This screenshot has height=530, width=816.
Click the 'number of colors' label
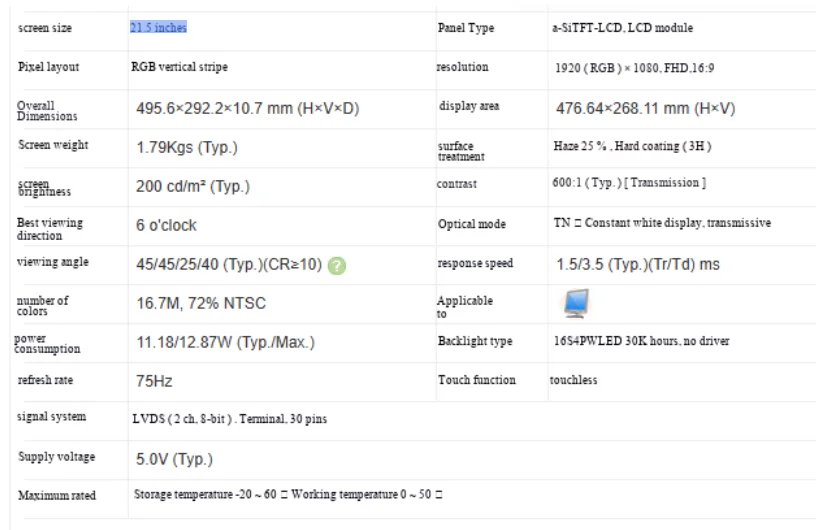42,306
